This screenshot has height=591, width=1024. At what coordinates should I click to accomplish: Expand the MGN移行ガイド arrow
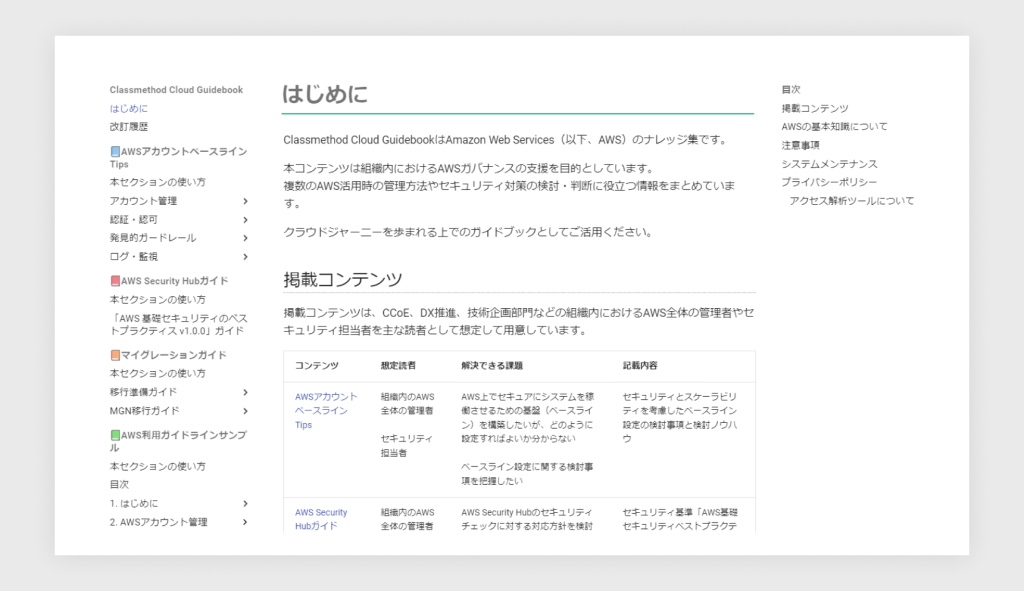[x=245, y=410]
